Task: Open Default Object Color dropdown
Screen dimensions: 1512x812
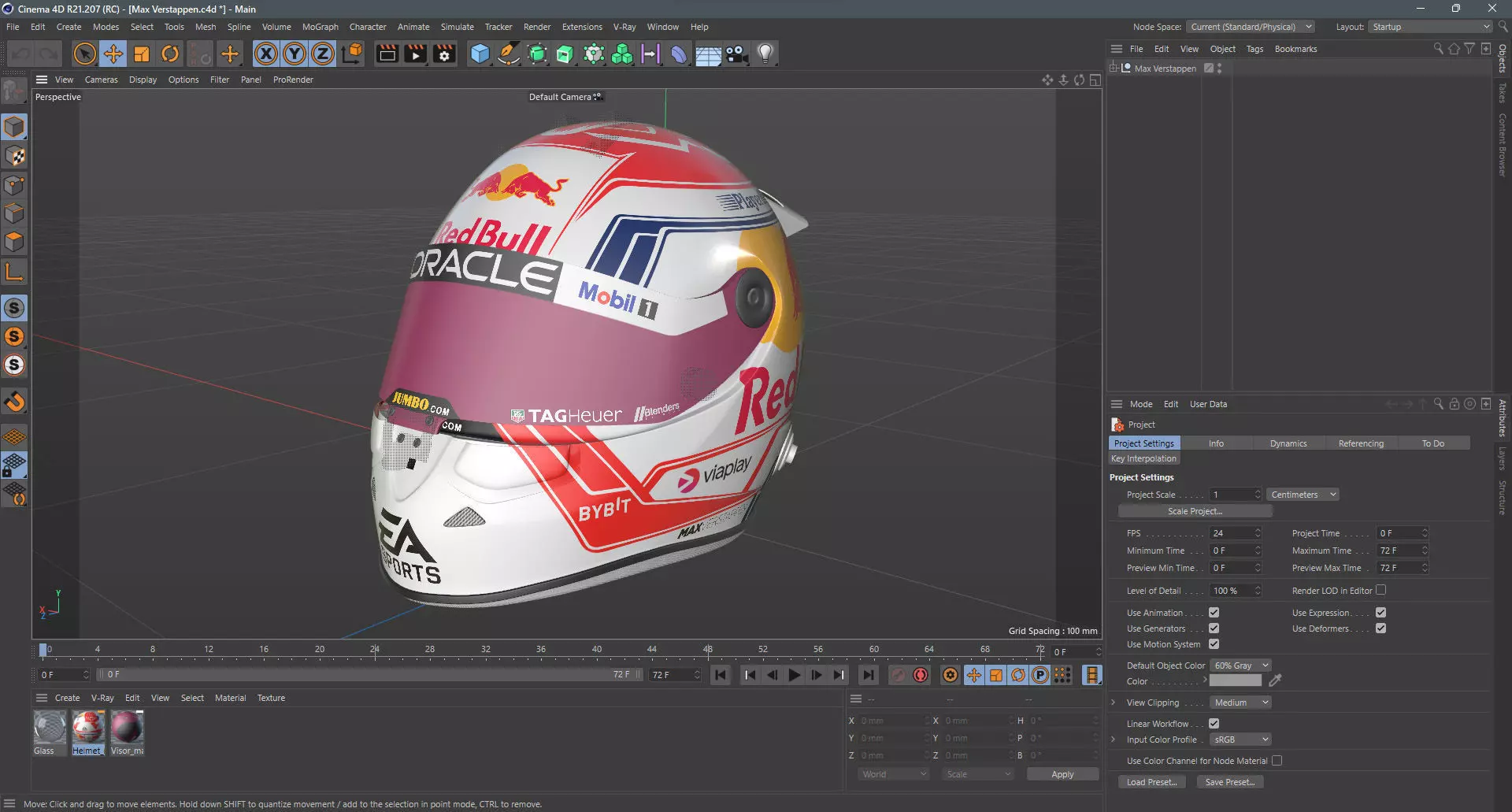Action: coord(1240,666)
